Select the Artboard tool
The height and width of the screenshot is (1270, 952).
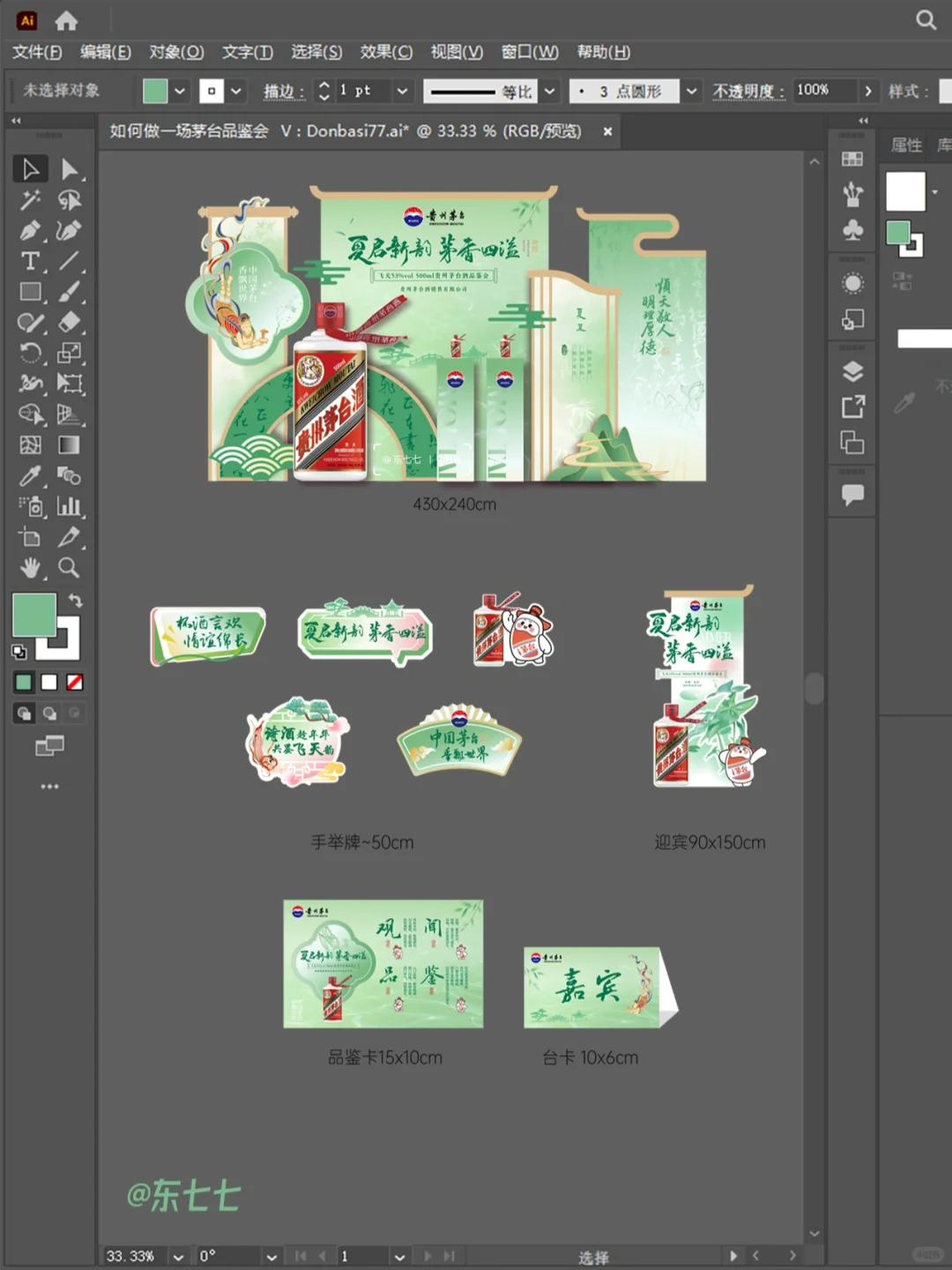[x=30, y=537]
